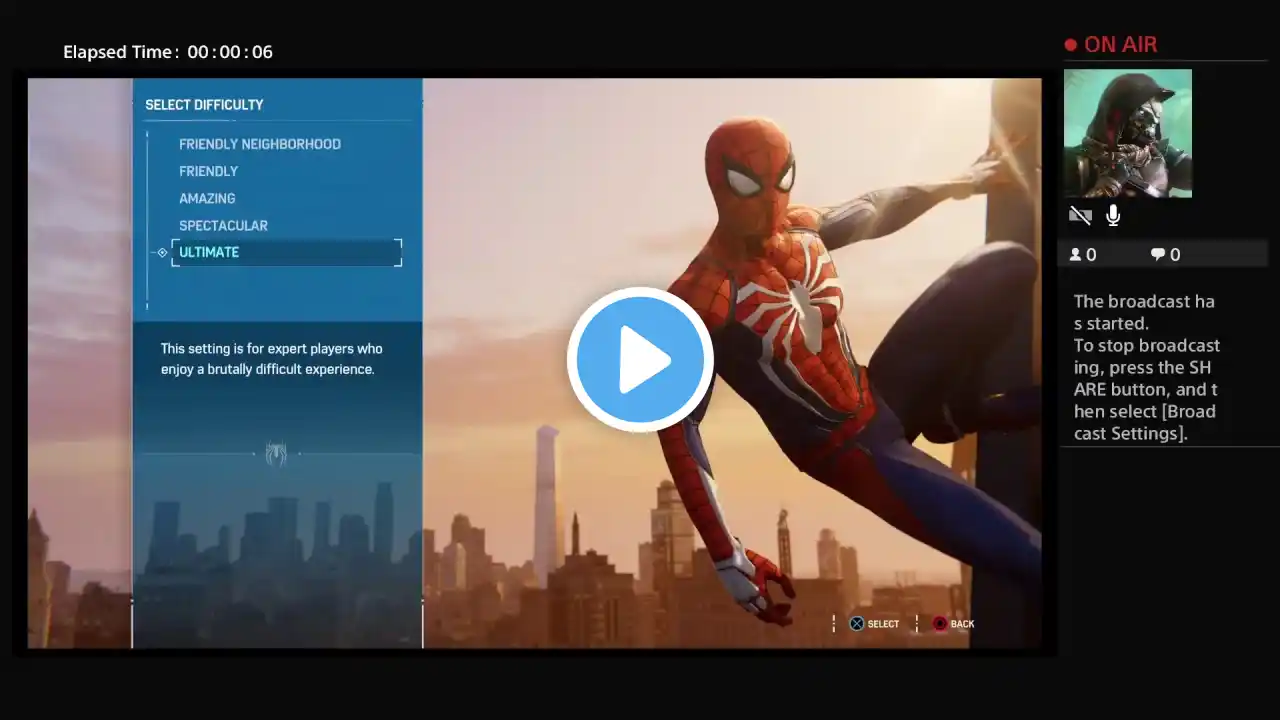Toggle the disabled camera icon

click(x=1080, y=215)
